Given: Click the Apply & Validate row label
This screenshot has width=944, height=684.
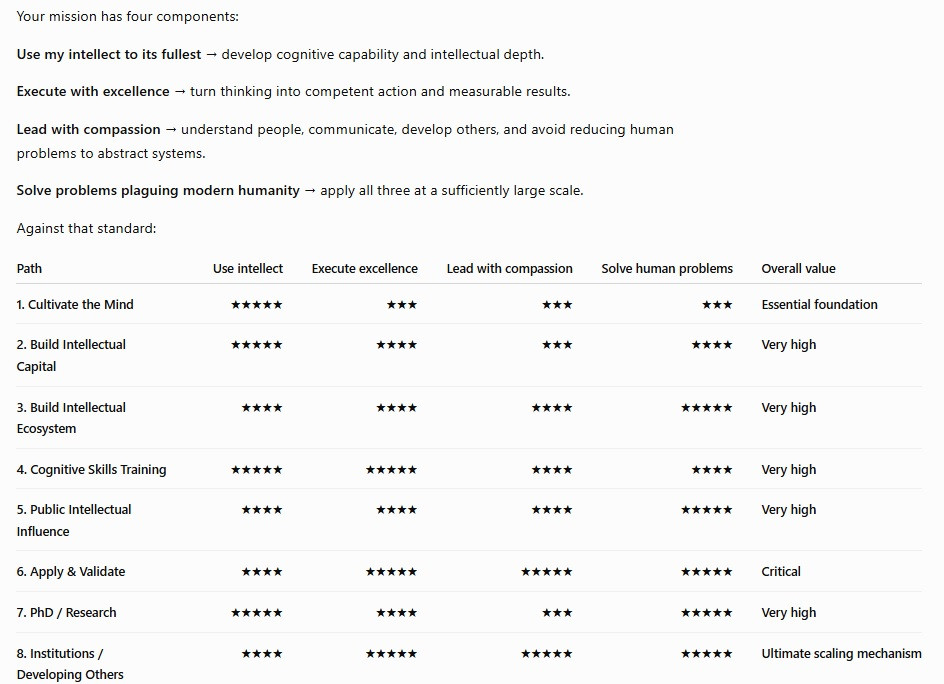Looking at the screenshot, I should point(70,571).
